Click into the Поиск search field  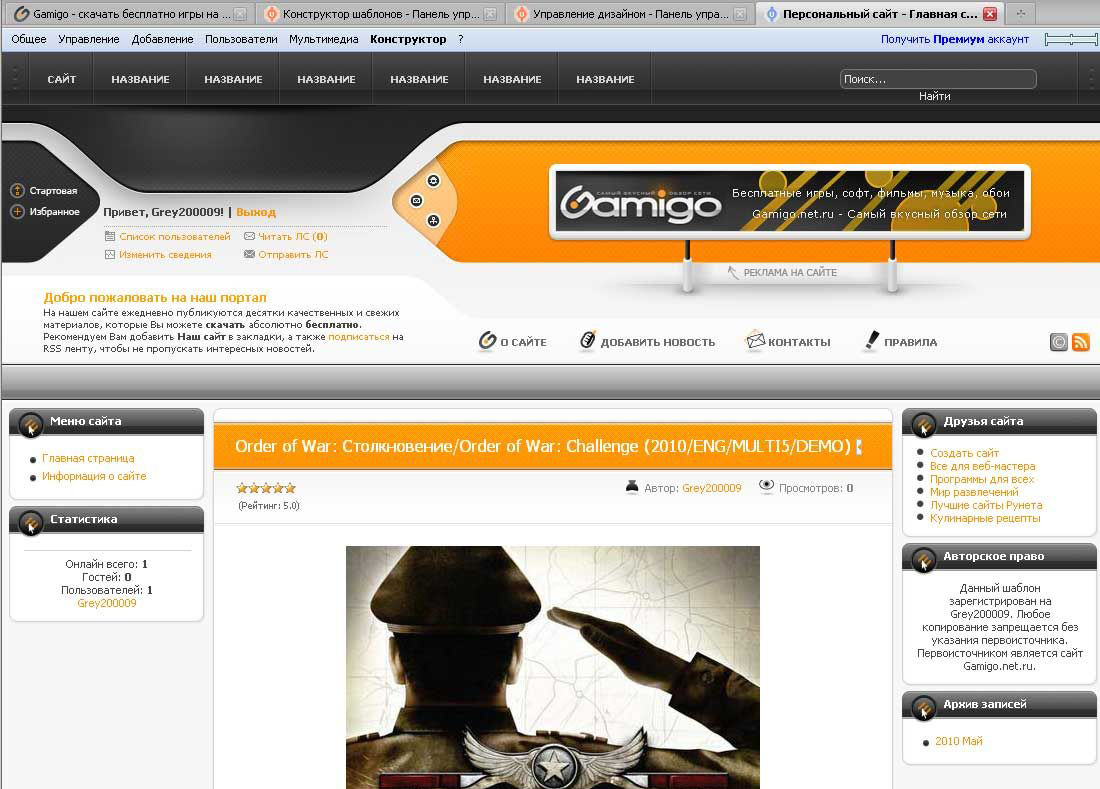pos(938,79)
